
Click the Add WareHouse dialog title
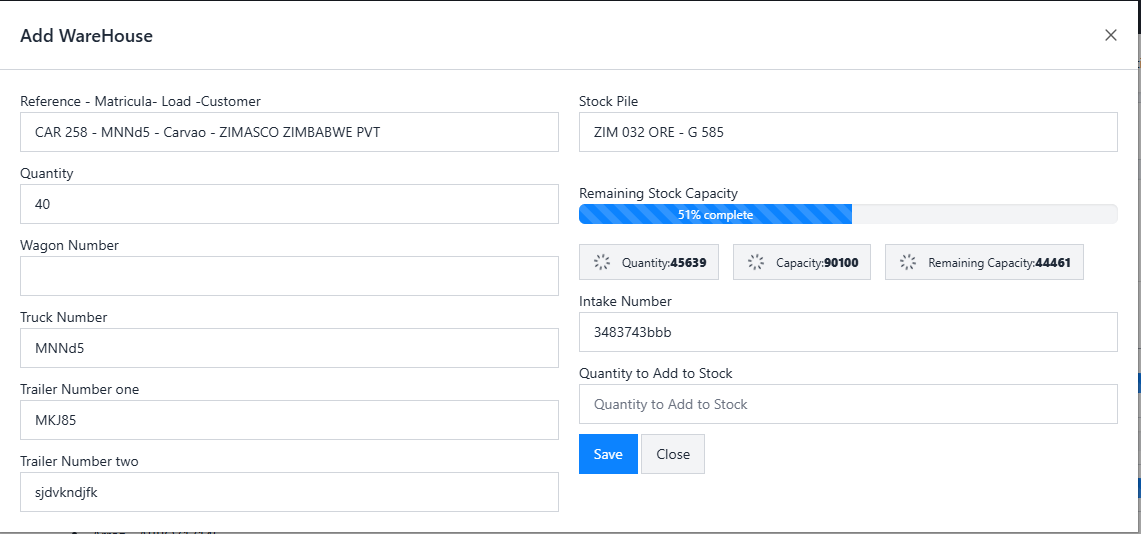(86, 36)
